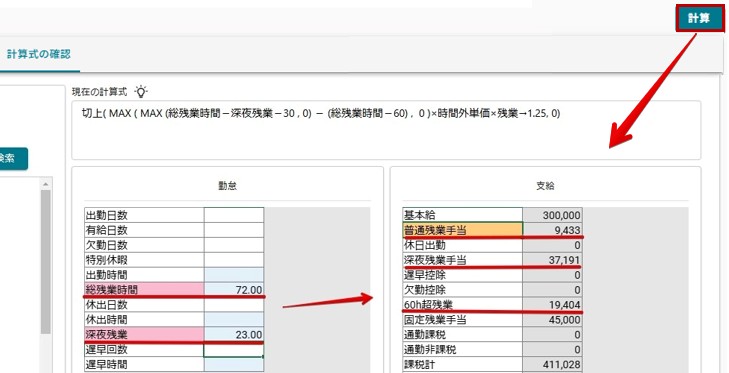
Task: Click the 基本給 amount 300,000
Action: (552, 215)
